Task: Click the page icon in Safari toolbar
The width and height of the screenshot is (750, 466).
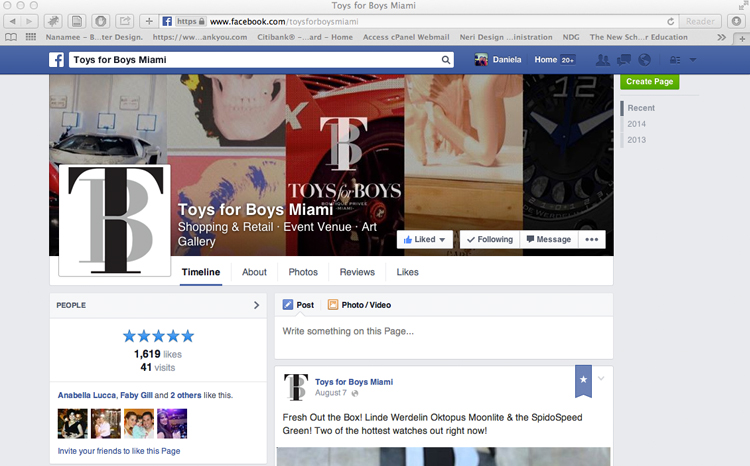Action: tap(77, 21)
